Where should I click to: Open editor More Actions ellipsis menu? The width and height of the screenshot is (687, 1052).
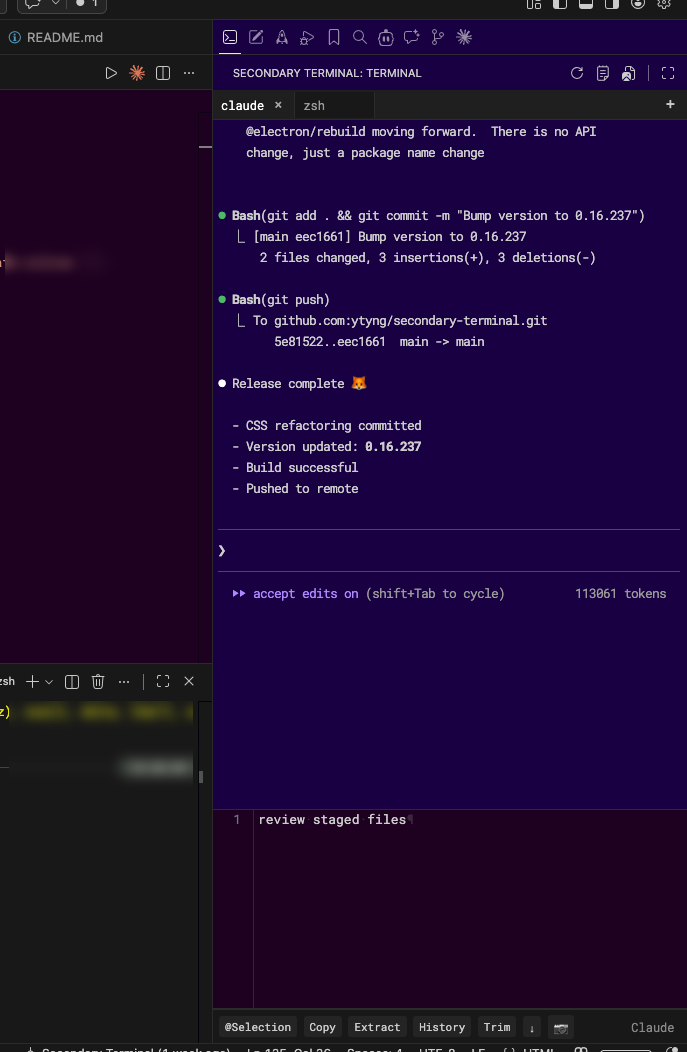pyautogui.click(x=189, y=73)
